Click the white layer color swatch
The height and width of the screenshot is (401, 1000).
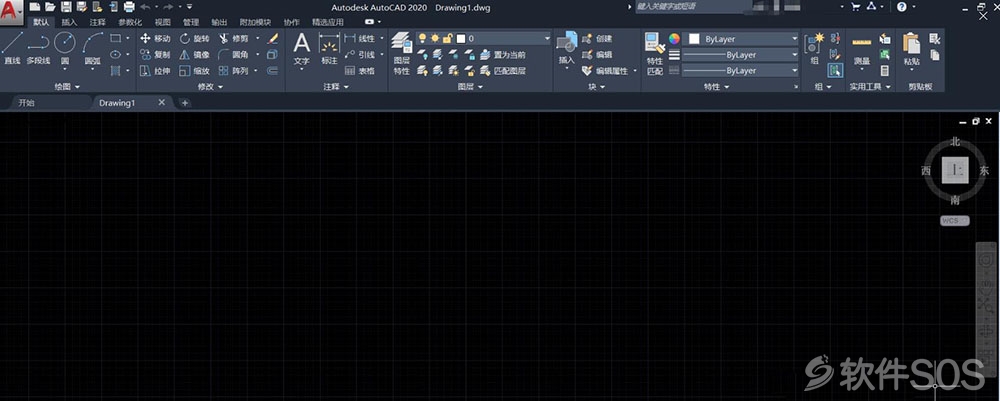pos(461,38)
